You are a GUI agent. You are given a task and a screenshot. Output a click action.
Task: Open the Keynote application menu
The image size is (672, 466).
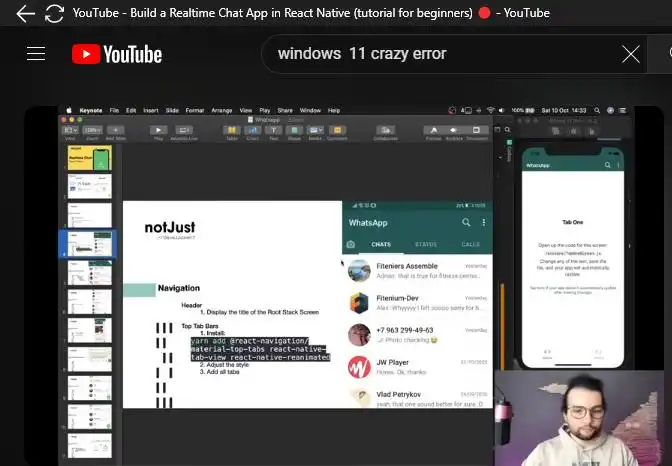point(91,110)
